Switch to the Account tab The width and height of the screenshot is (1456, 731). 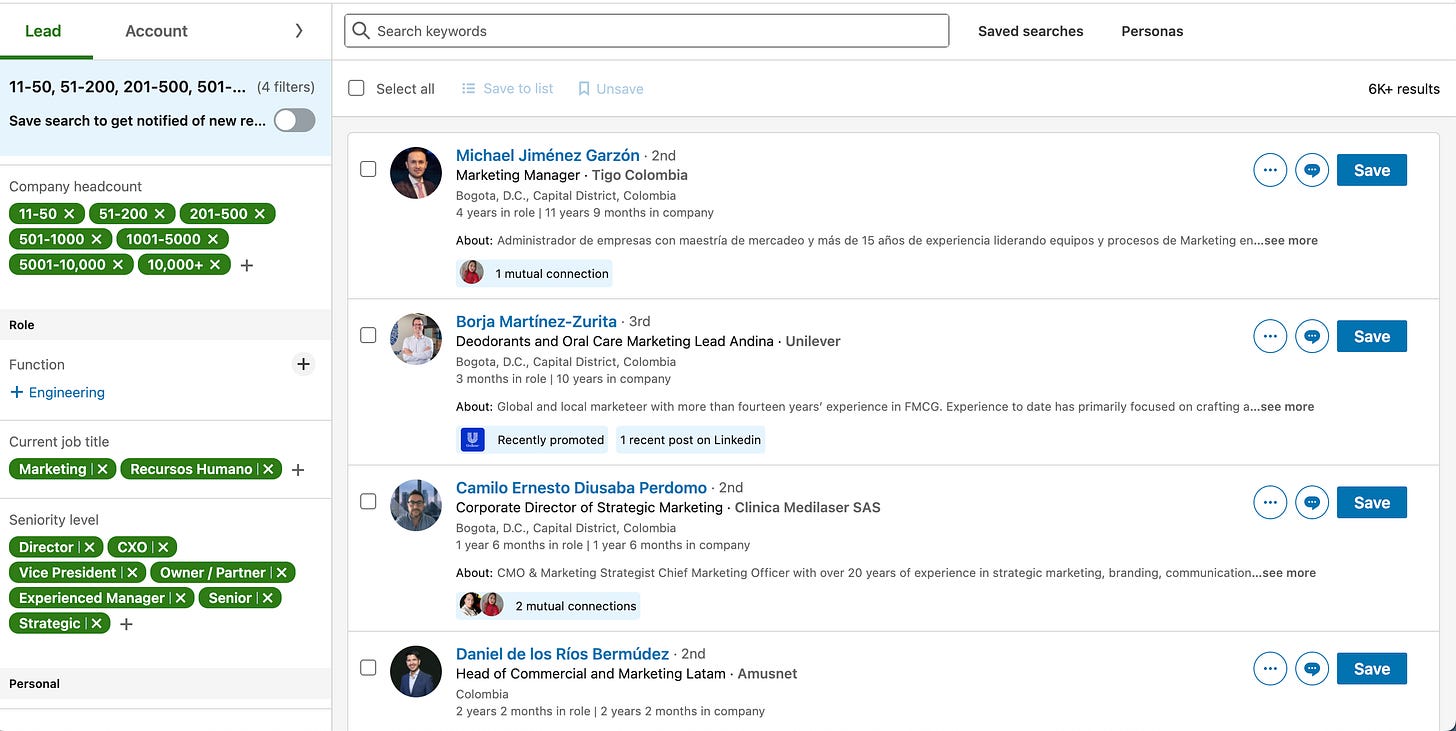coord(156,31)
